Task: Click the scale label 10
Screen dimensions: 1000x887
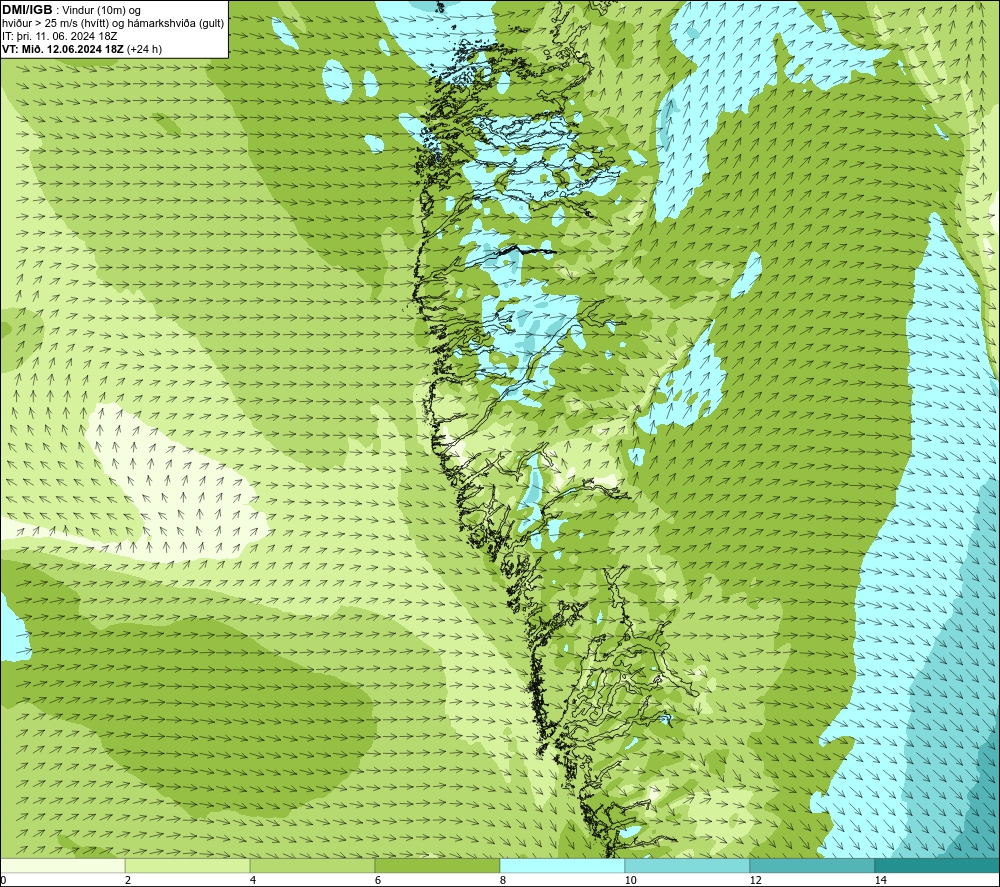Action: pos(631,880)
